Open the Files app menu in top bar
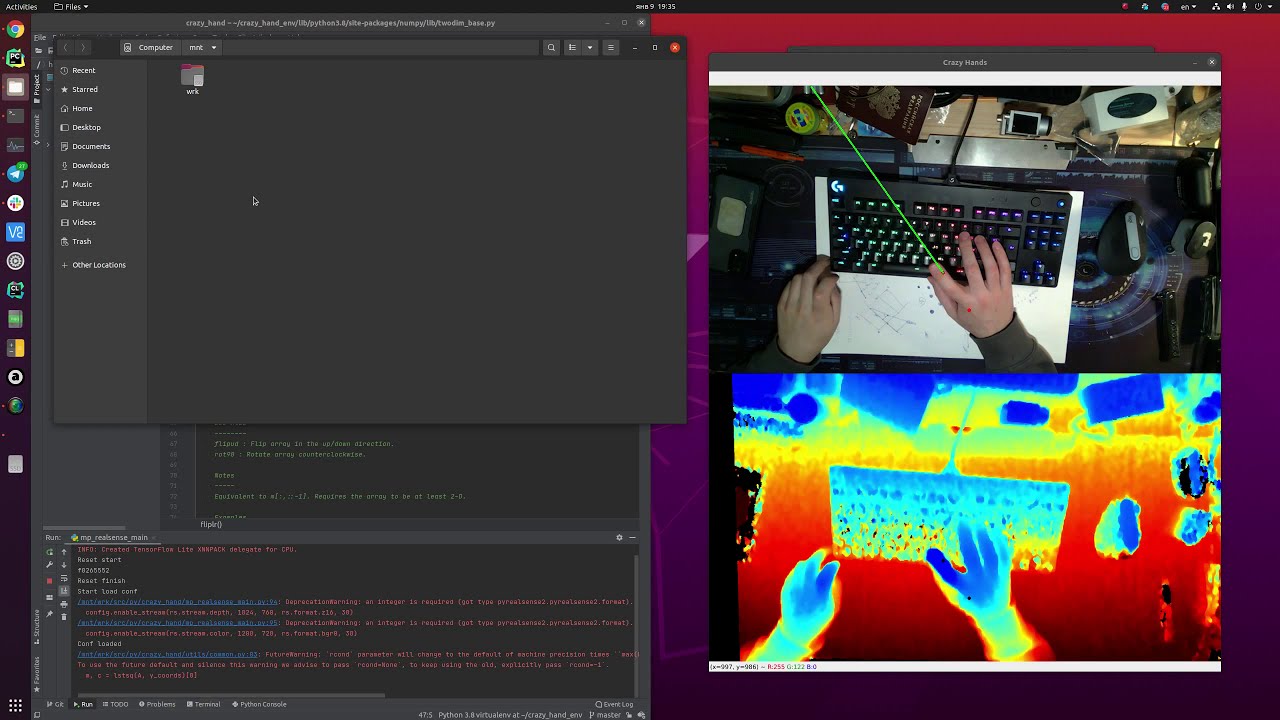The image size is (1280, 720). (x=72, y=6)
